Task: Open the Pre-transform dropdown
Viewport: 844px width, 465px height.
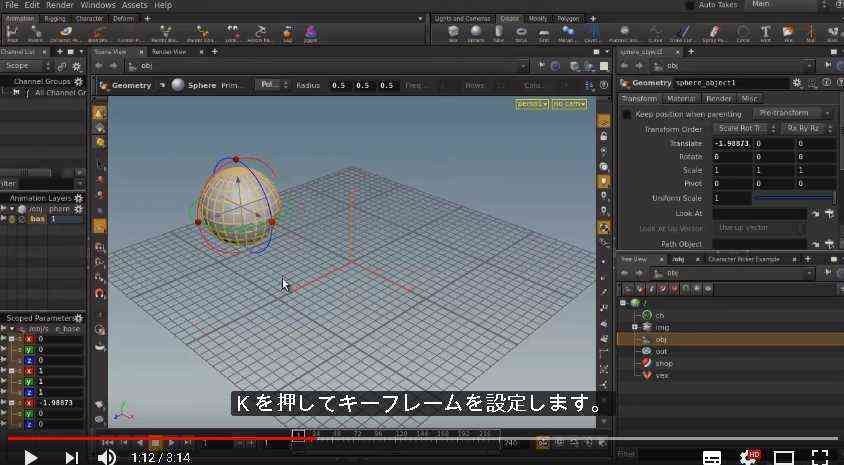Action: point(792,113)
